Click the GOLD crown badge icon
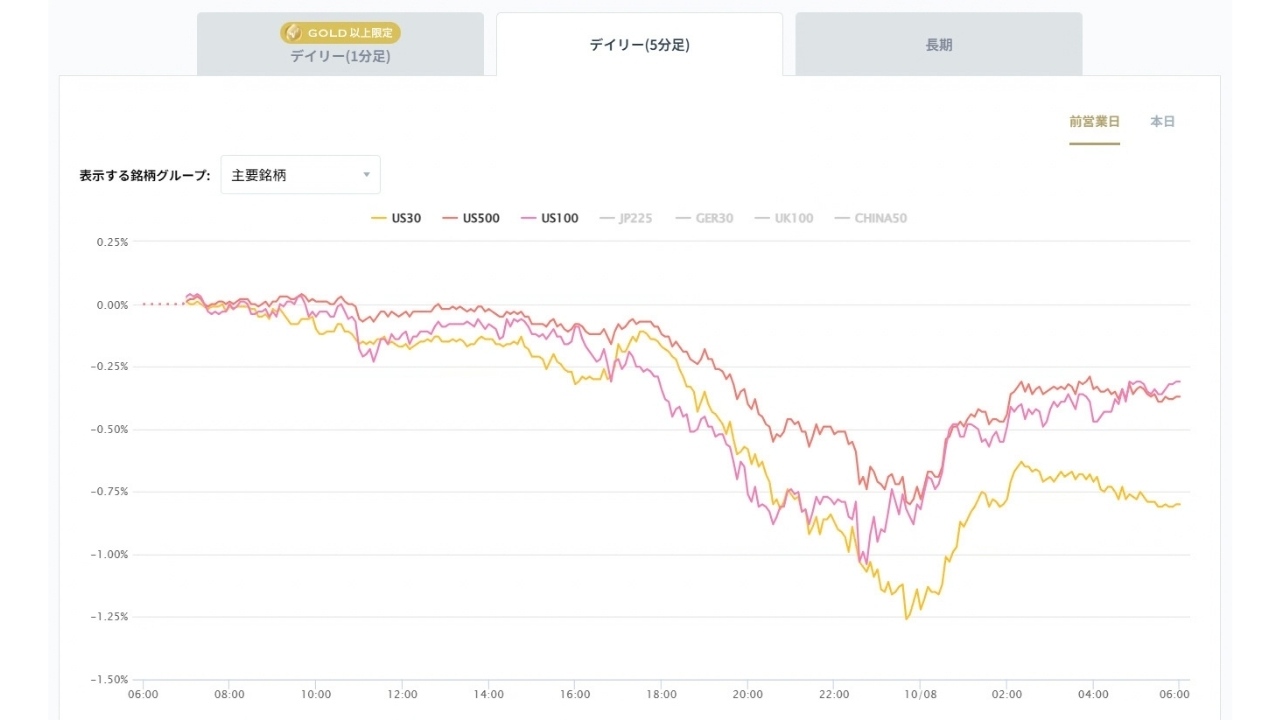Image resolution: width=1280 pixels, height=720 pixels. 293,33
